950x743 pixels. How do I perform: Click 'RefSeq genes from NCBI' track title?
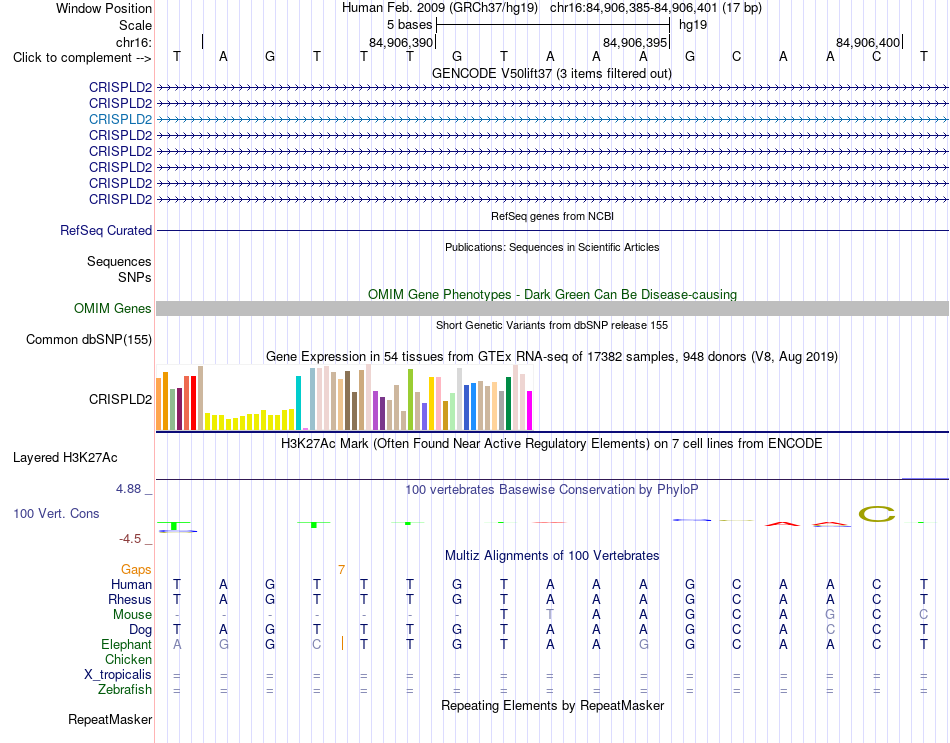552,216
